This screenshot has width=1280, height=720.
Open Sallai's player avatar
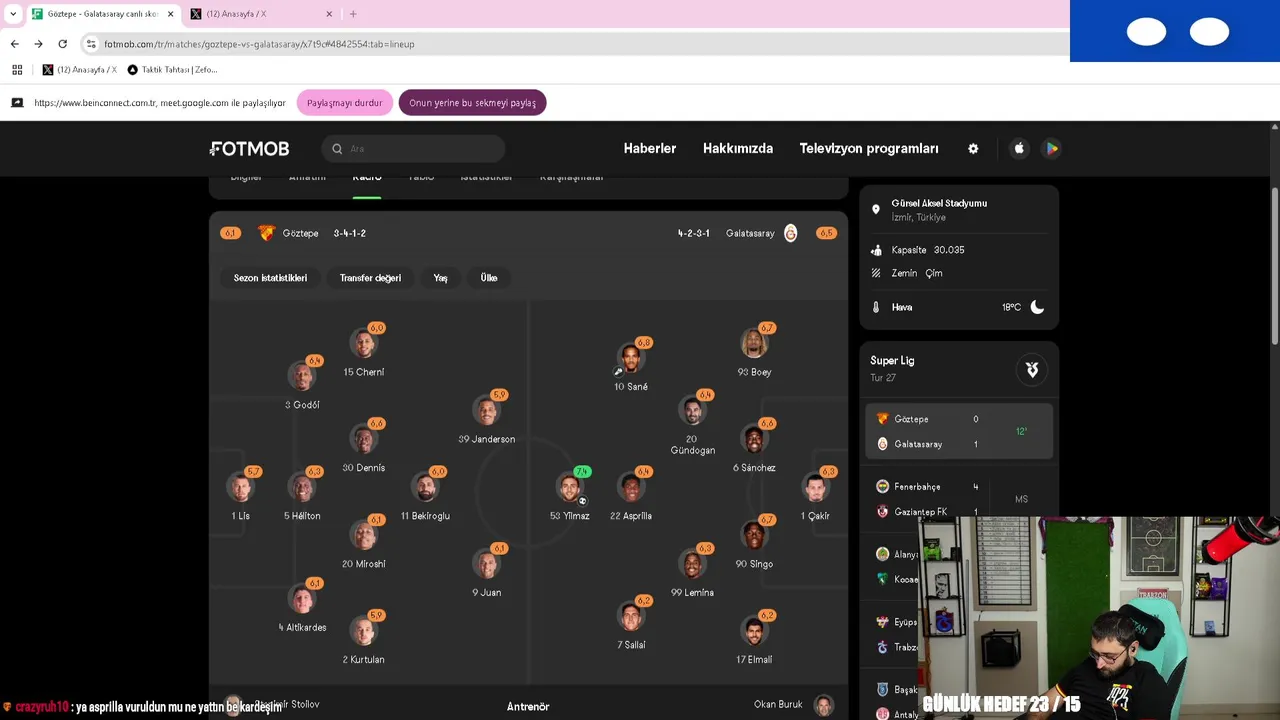tap(630, 616)
